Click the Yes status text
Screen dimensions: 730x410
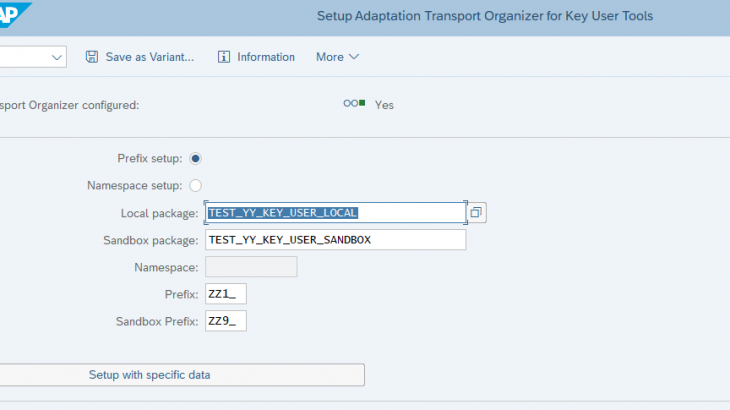click(x=384, y=104)
